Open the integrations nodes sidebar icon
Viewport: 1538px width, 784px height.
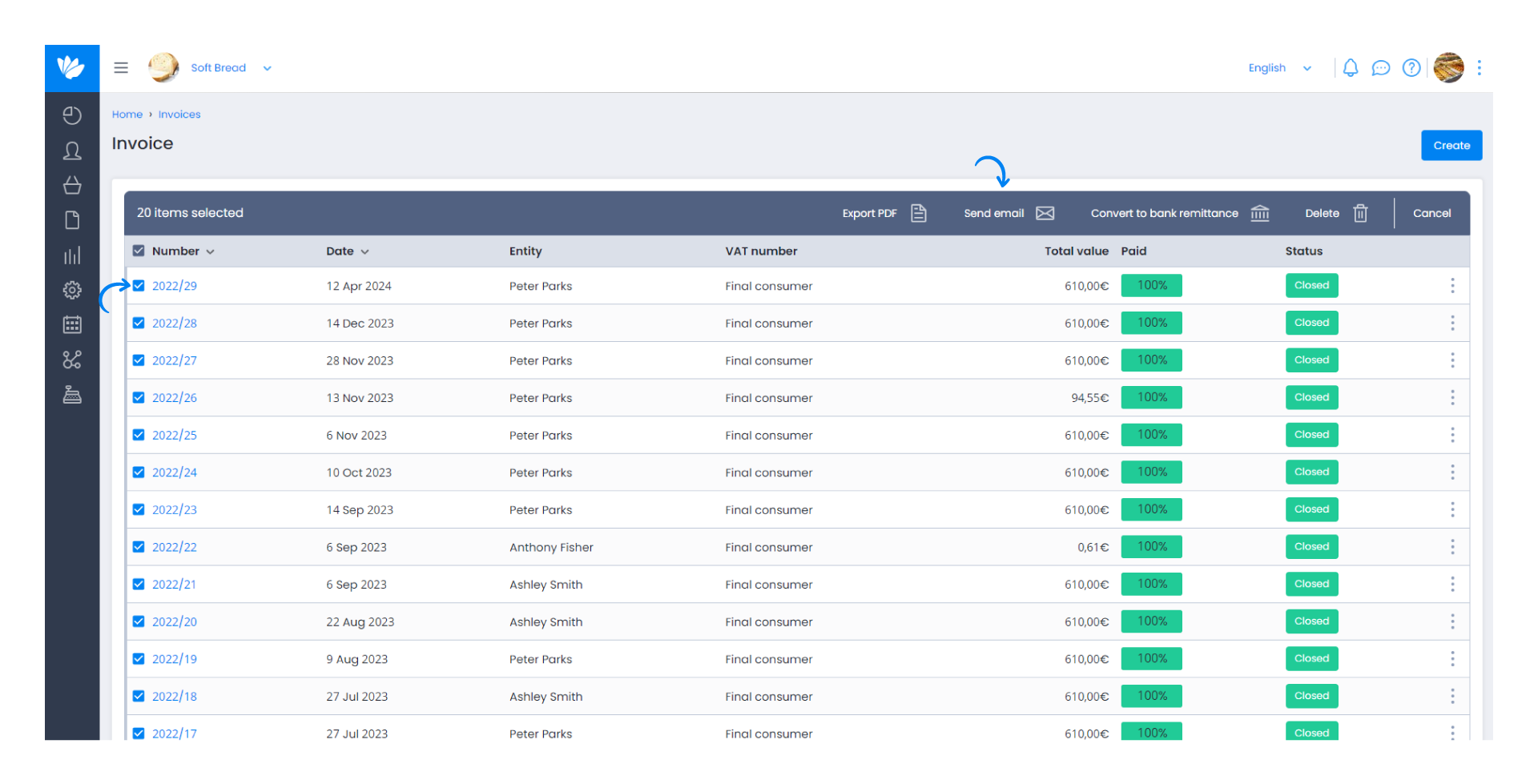(72, 360)
